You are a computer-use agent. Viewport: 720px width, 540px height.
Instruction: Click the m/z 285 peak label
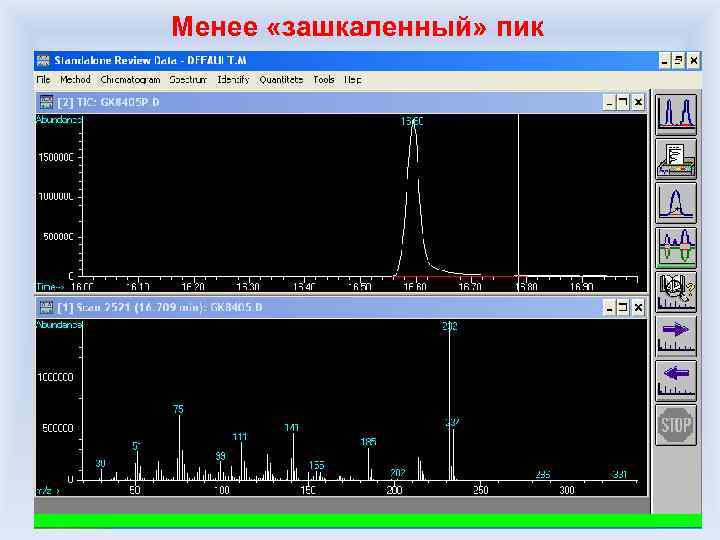543,474
